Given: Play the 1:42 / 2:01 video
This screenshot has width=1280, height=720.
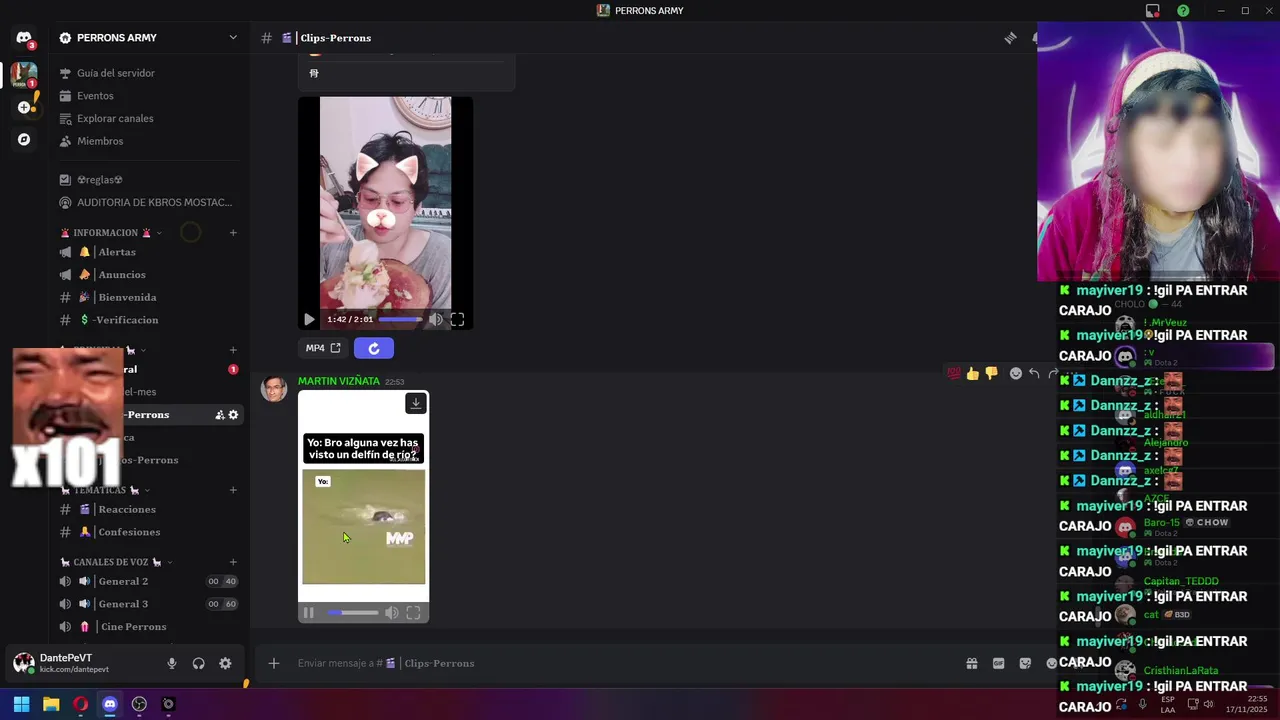Looking at the screenshot, I should tap(309, 320).
